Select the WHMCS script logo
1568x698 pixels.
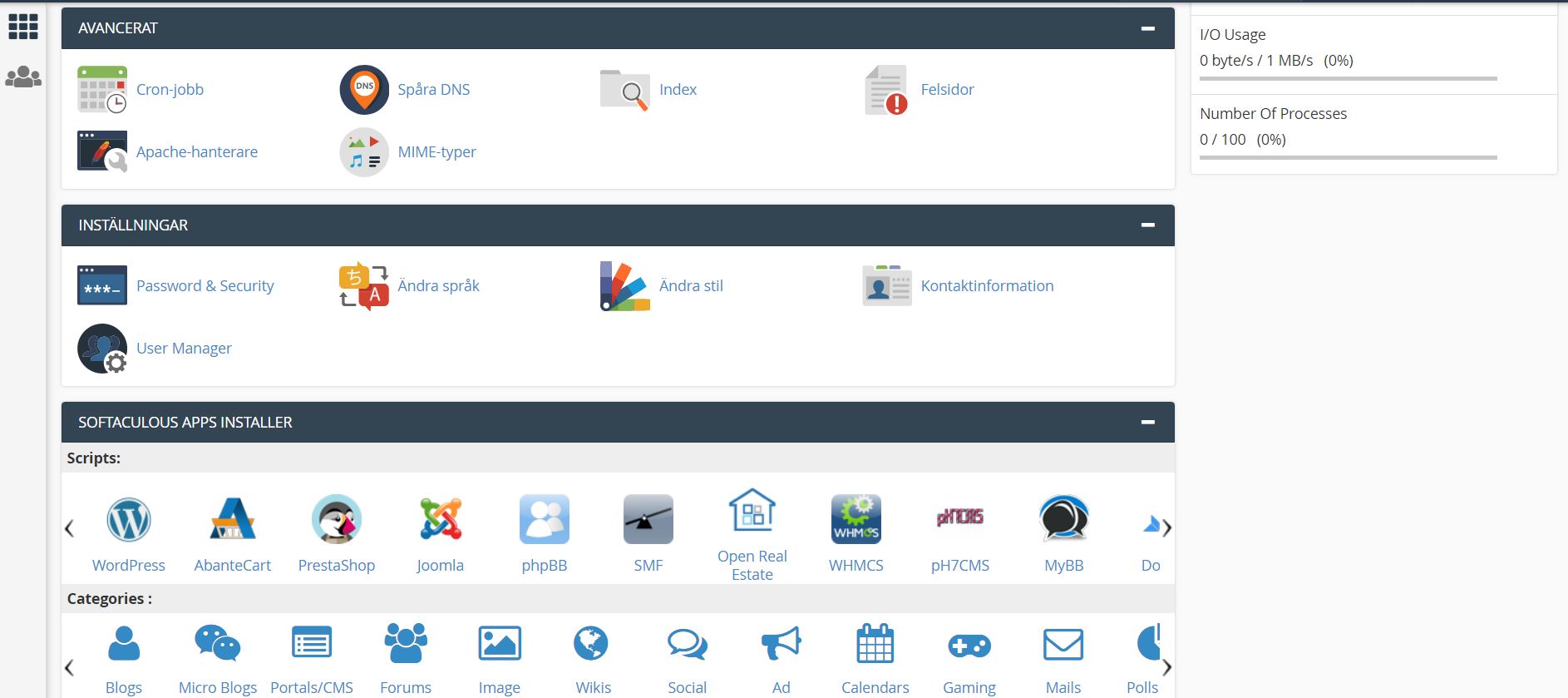pos(856,519)
